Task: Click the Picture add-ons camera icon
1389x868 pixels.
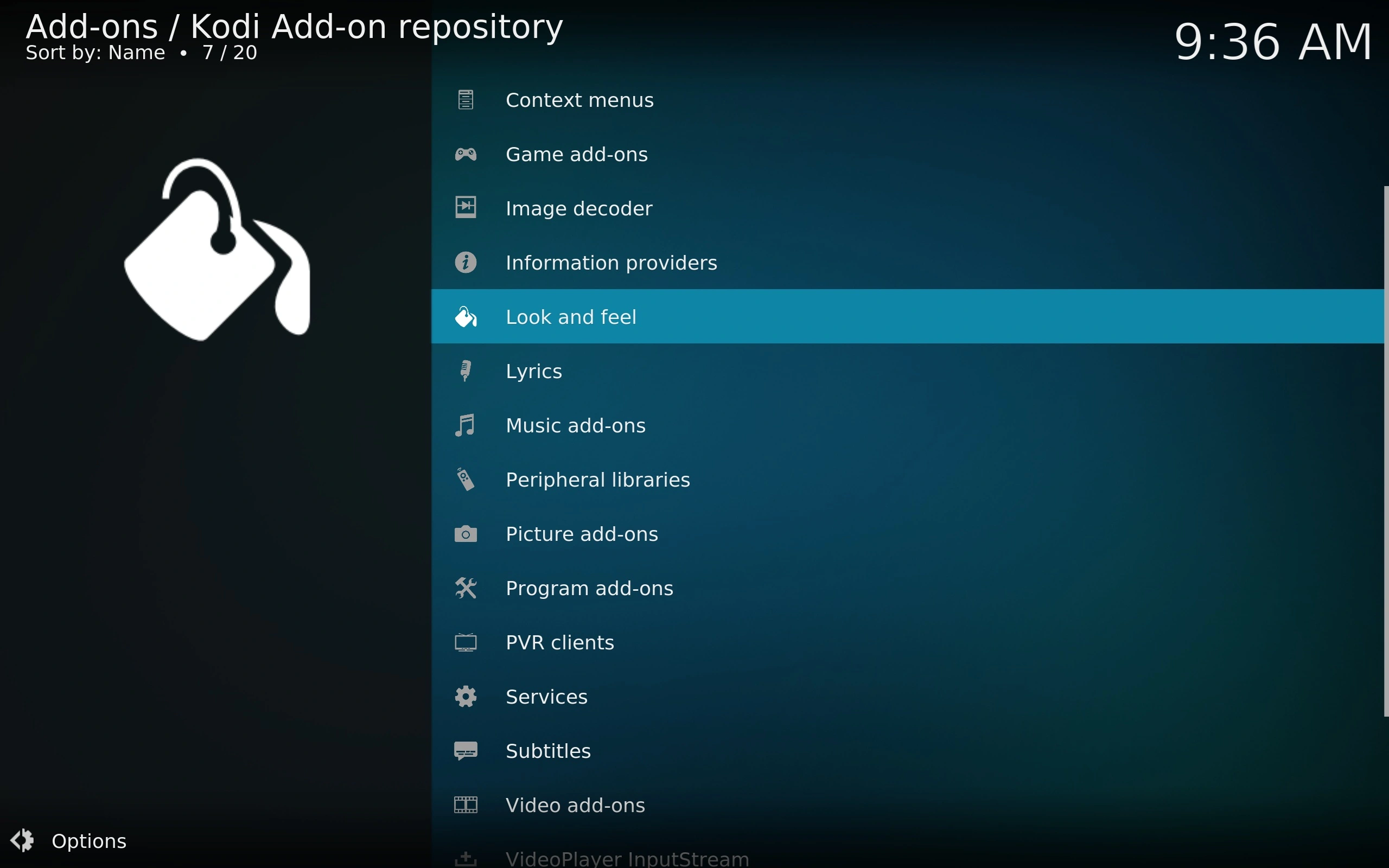Action: (466, 534)
